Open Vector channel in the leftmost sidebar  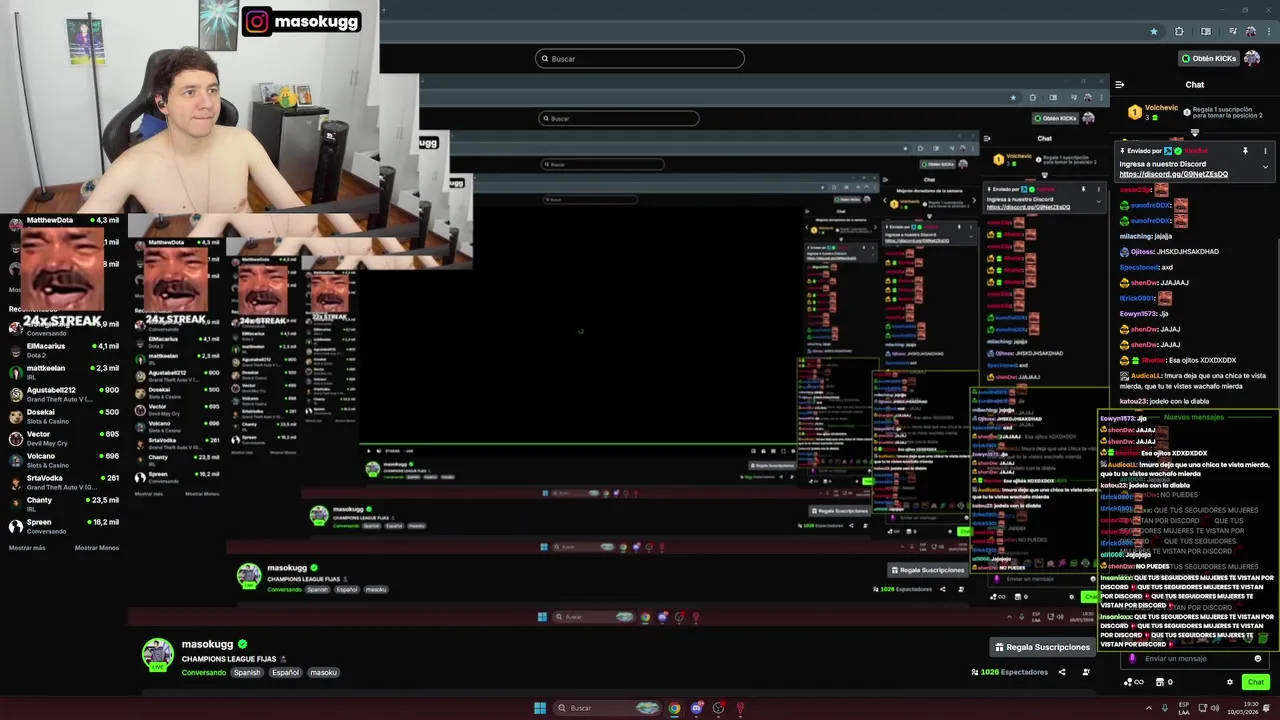tap(65, 438)
